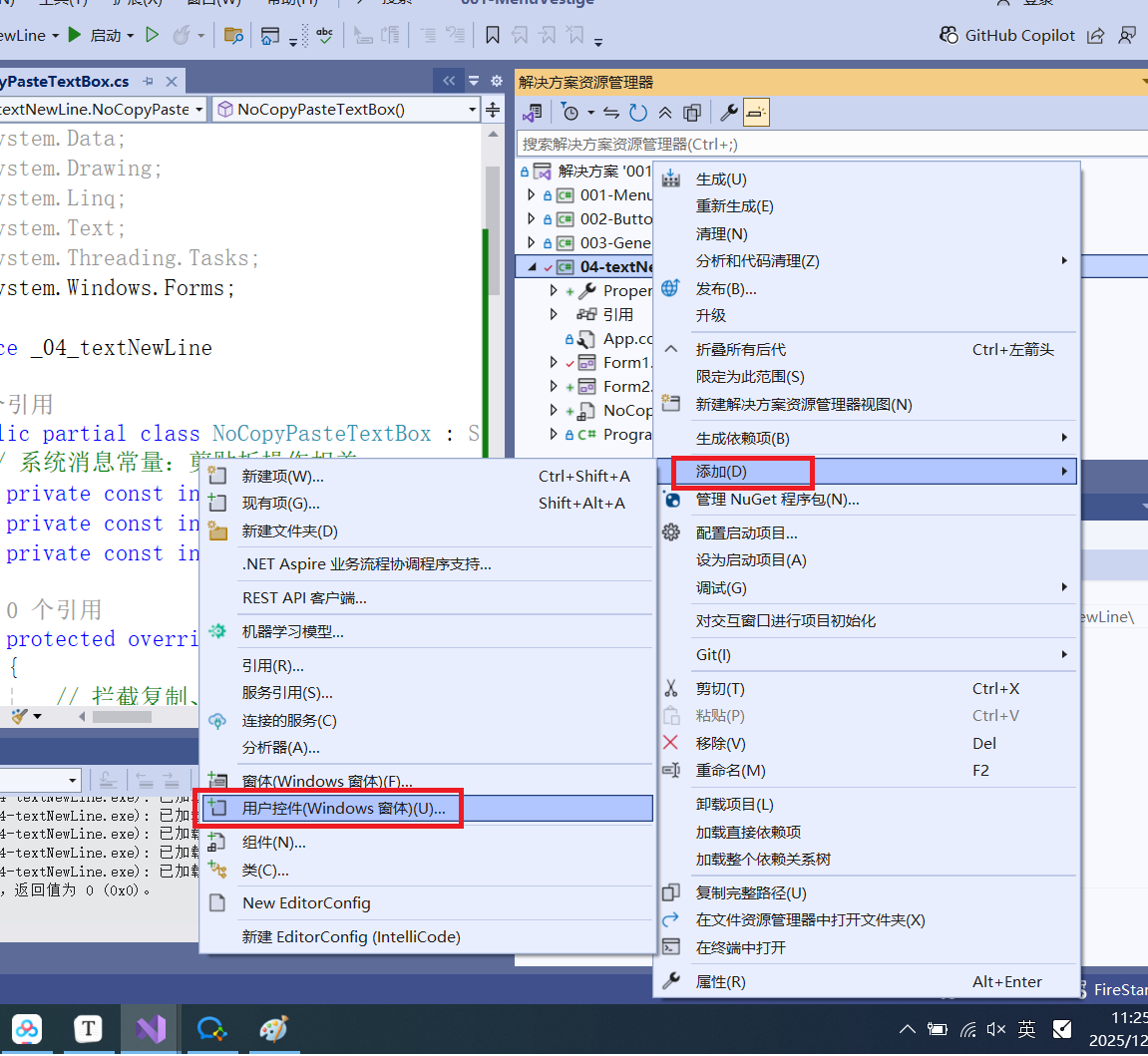This screenshot has width=1148, height=1056.
Task: Choose Copy Full Path (复制完整路径)
Action: tap(867, 892)
